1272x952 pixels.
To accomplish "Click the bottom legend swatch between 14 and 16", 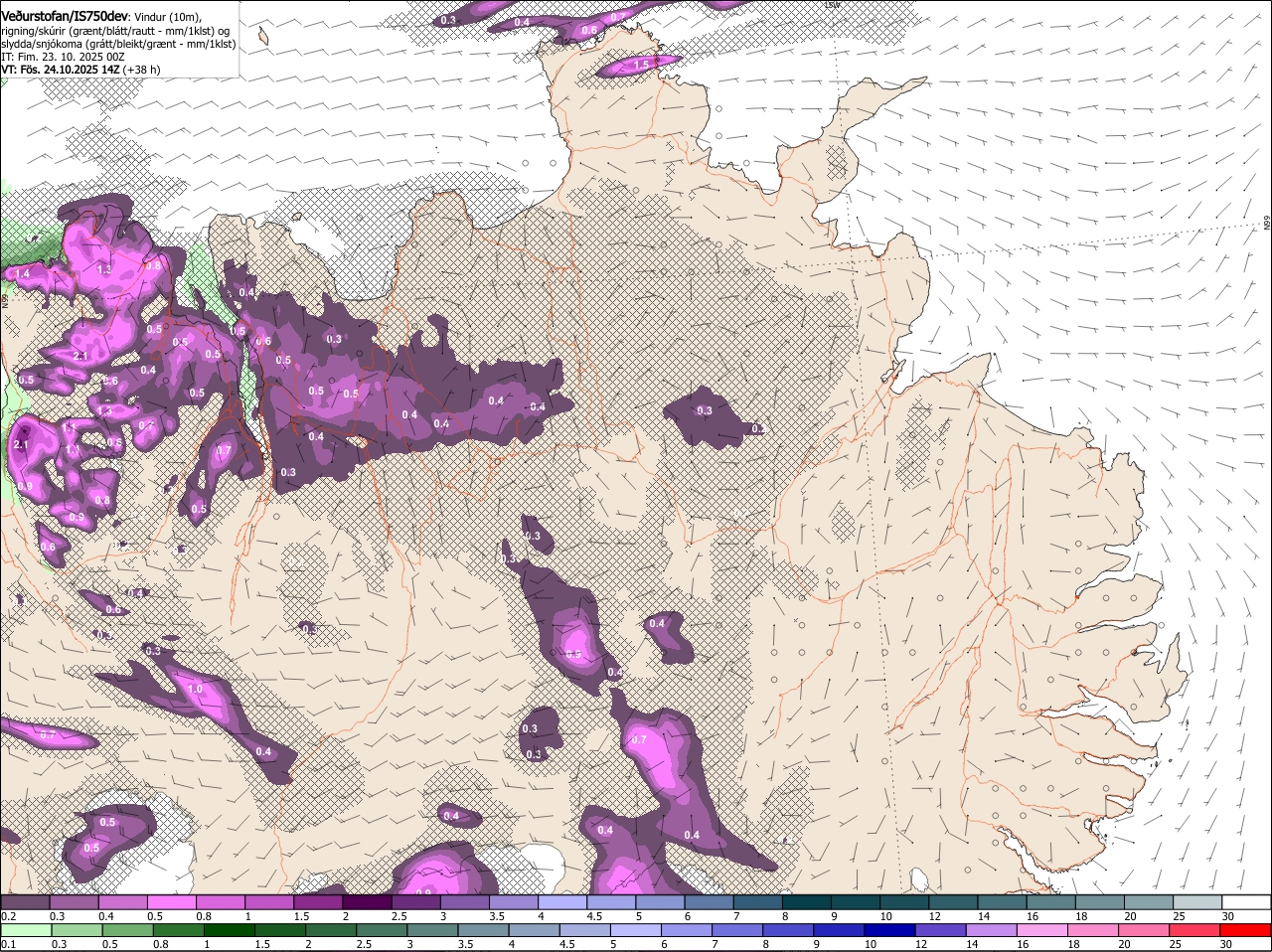I will pyautogui.click(x=994, y=930).
